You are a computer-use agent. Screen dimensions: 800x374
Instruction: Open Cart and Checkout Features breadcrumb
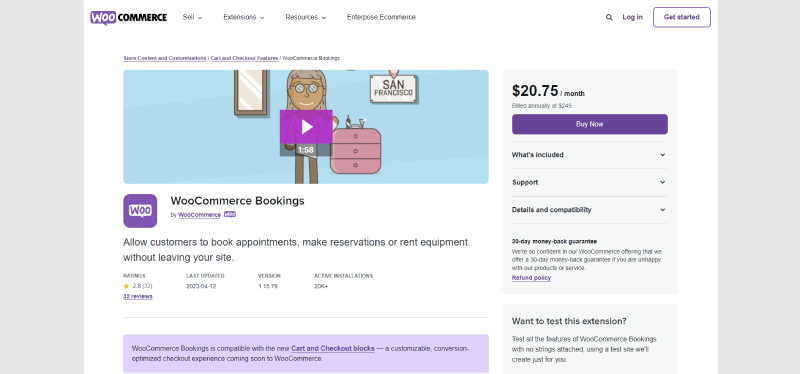pos(244,59)
